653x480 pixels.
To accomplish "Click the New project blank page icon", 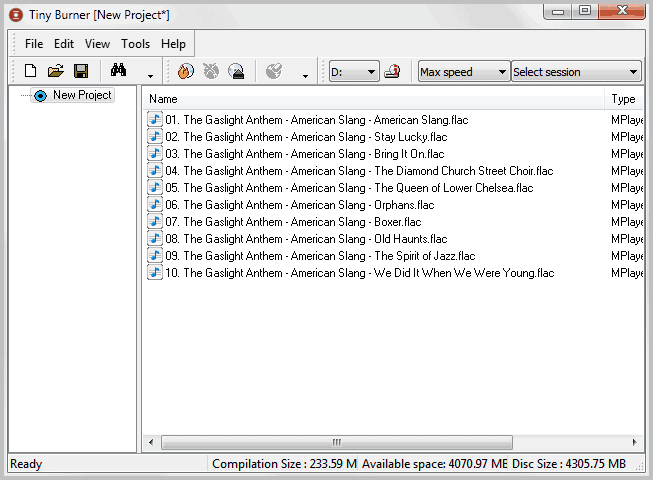I will (x=30, y=71).
